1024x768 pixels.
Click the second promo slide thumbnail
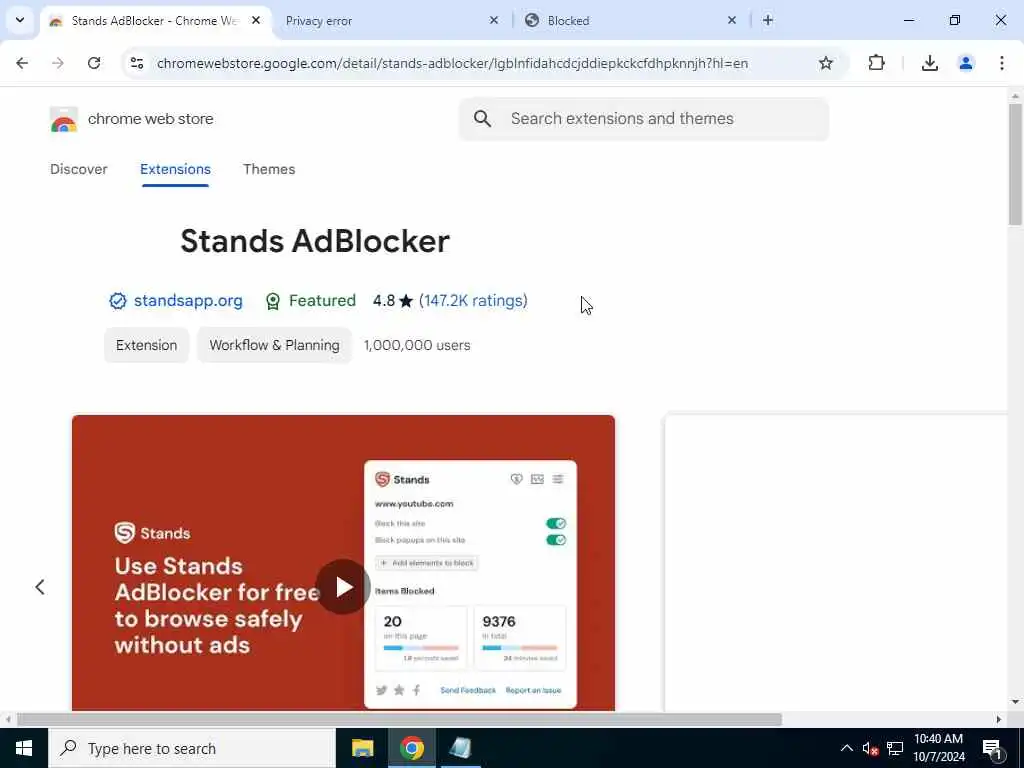click(x=837, y=563)
